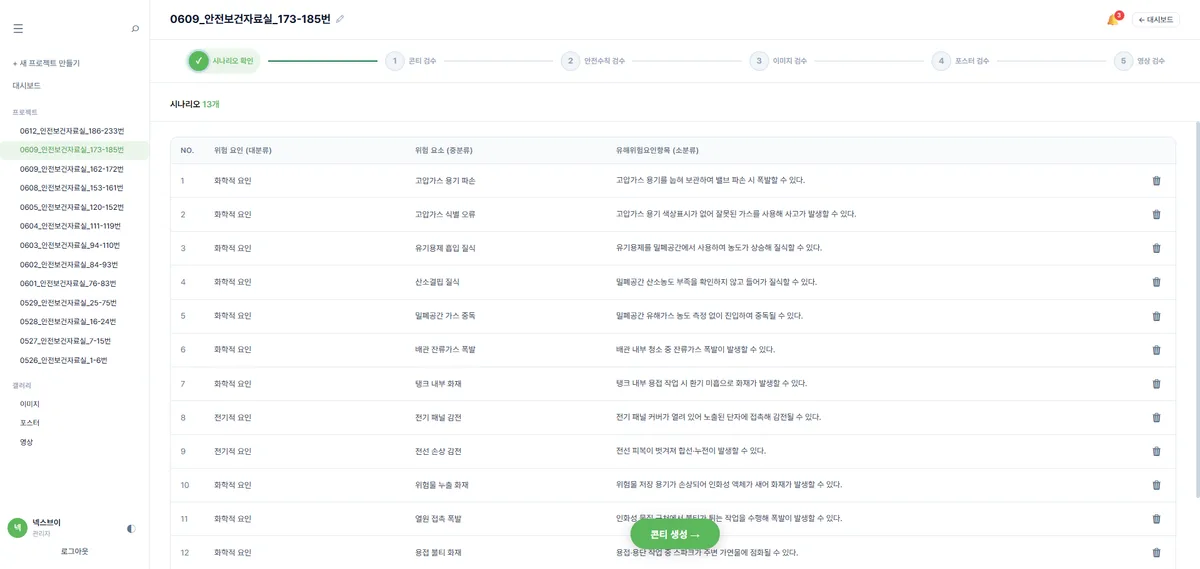The height and width of the screenshot is (569, 1200).
Task: Open project 0609_안전보건자료실_162-172번
Action: point(74,169)
